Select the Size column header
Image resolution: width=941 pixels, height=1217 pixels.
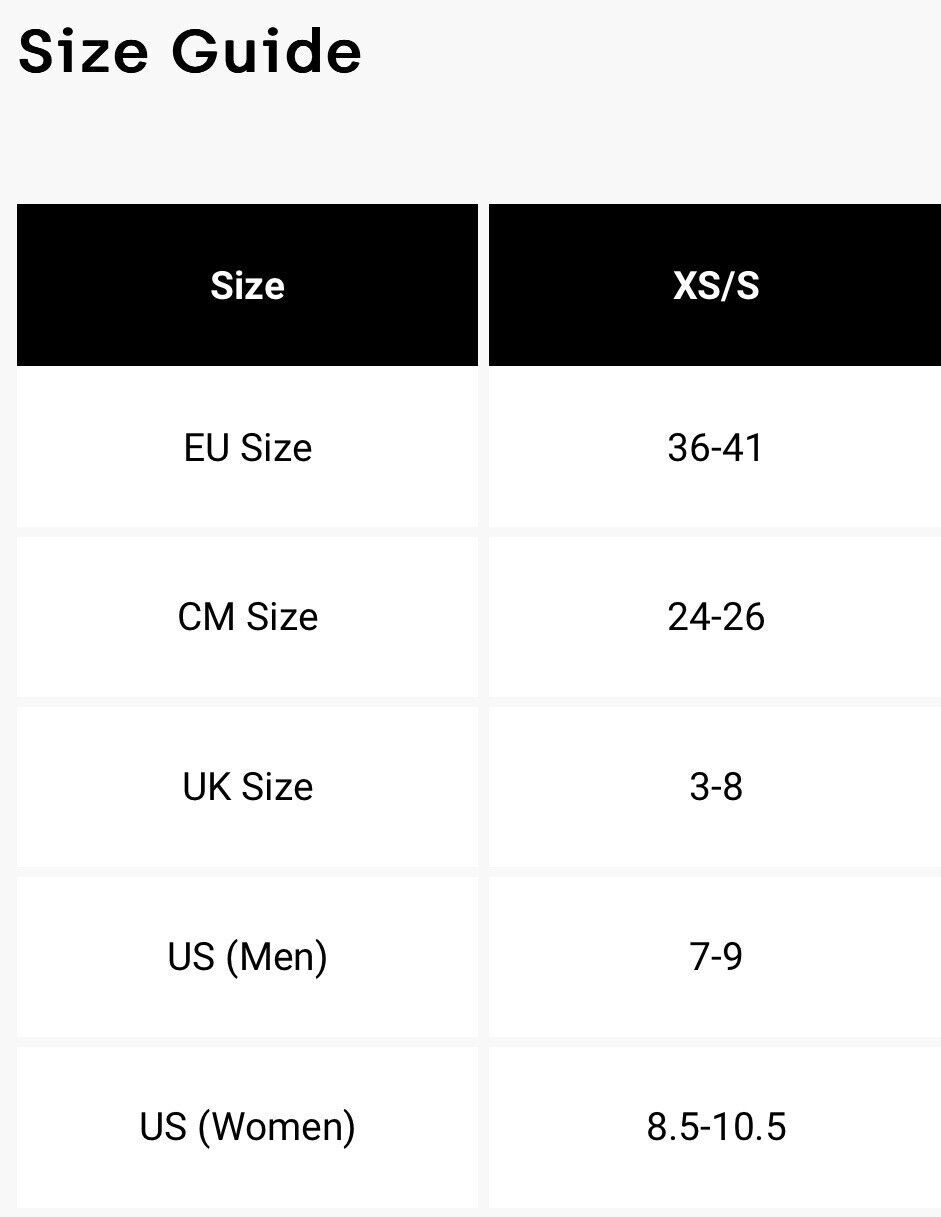(247, 286)
